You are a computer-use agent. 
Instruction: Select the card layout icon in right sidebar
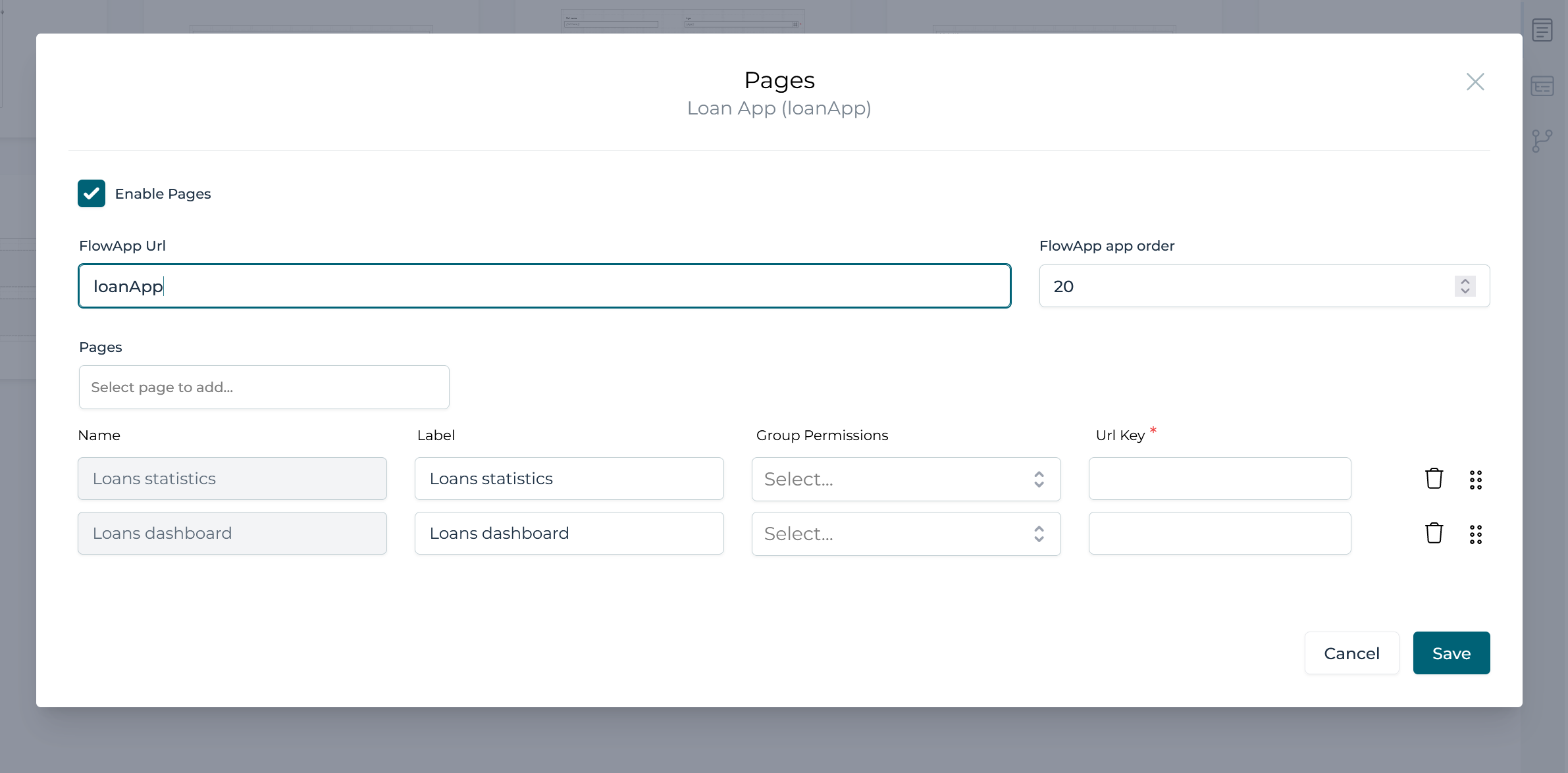1543,86
